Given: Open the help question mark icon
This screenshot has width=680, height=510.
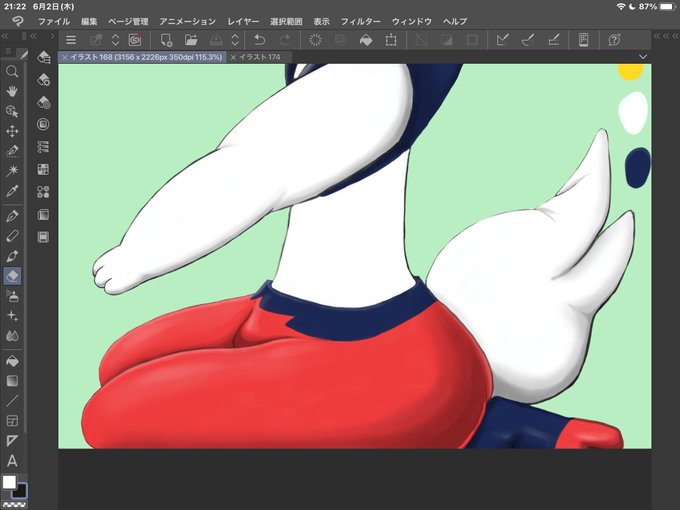Looking at the screenshot, I should (614, 40).
